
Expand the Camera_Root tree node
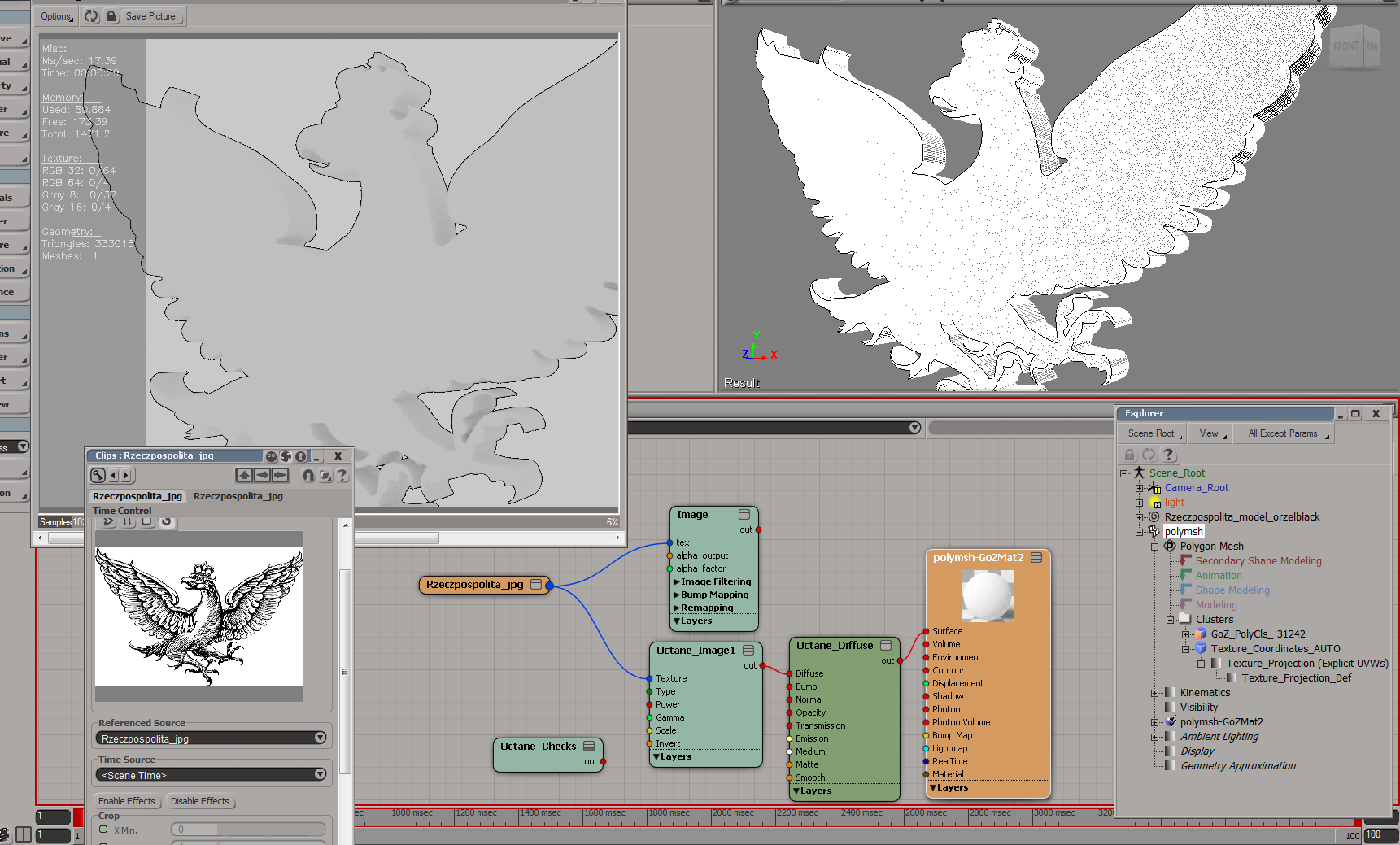pyautogui.click(x=1139, y=488)
